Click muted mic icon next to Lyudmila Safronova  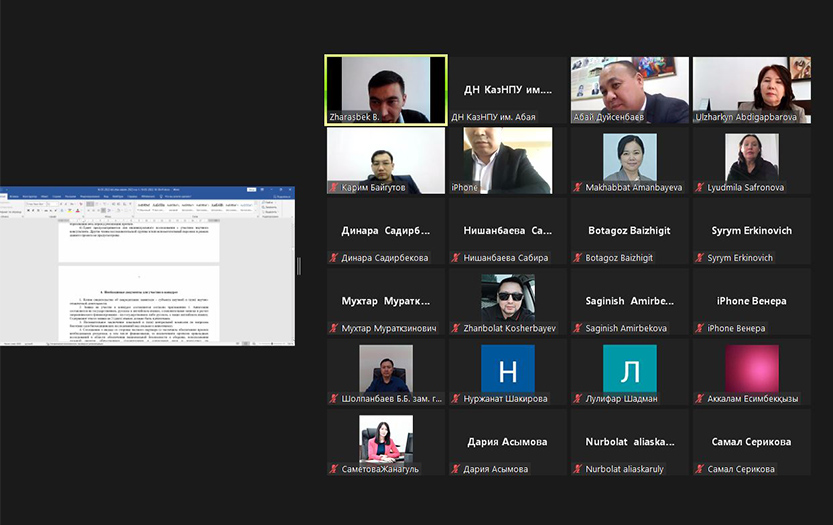(x=700, y=188)
